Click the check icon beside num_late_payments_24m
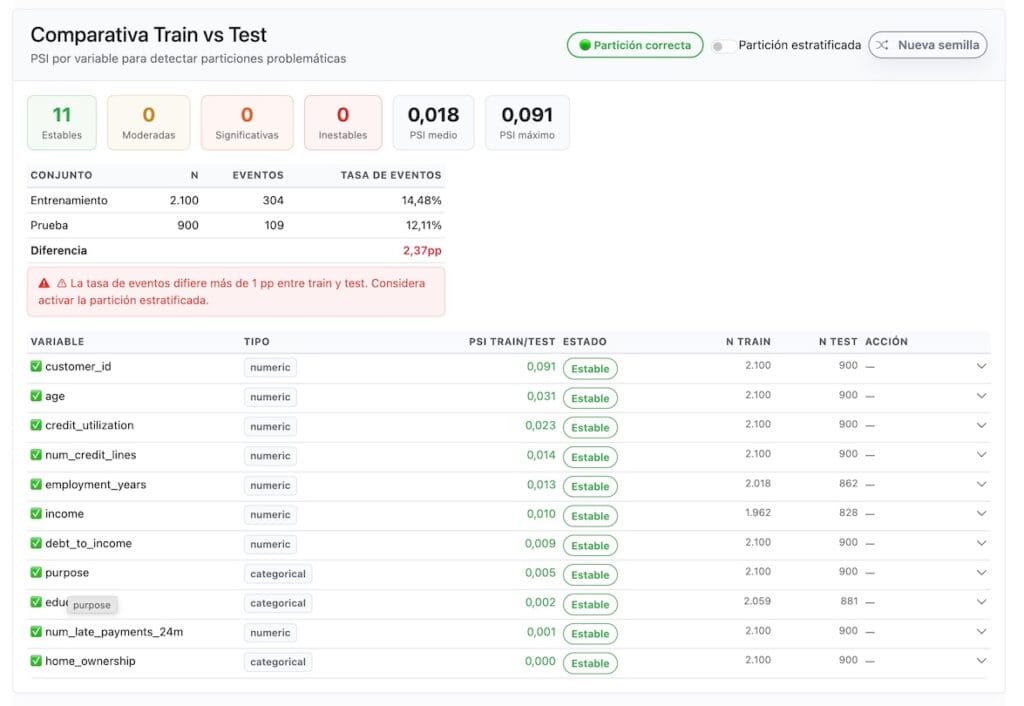This screenshot has height=706, width=1024. [x=36, y=632]
